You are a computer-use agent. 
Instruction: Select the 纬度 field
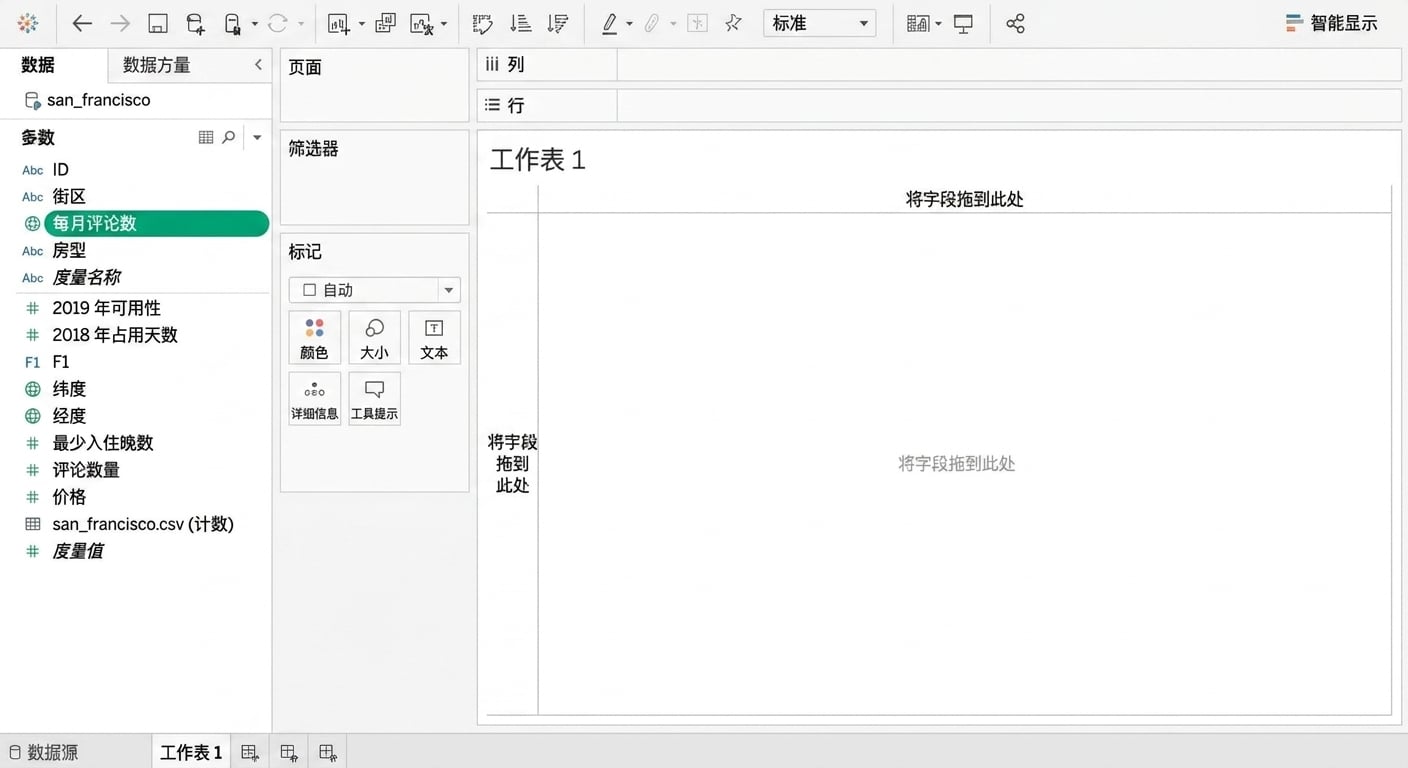coord(69,389)
